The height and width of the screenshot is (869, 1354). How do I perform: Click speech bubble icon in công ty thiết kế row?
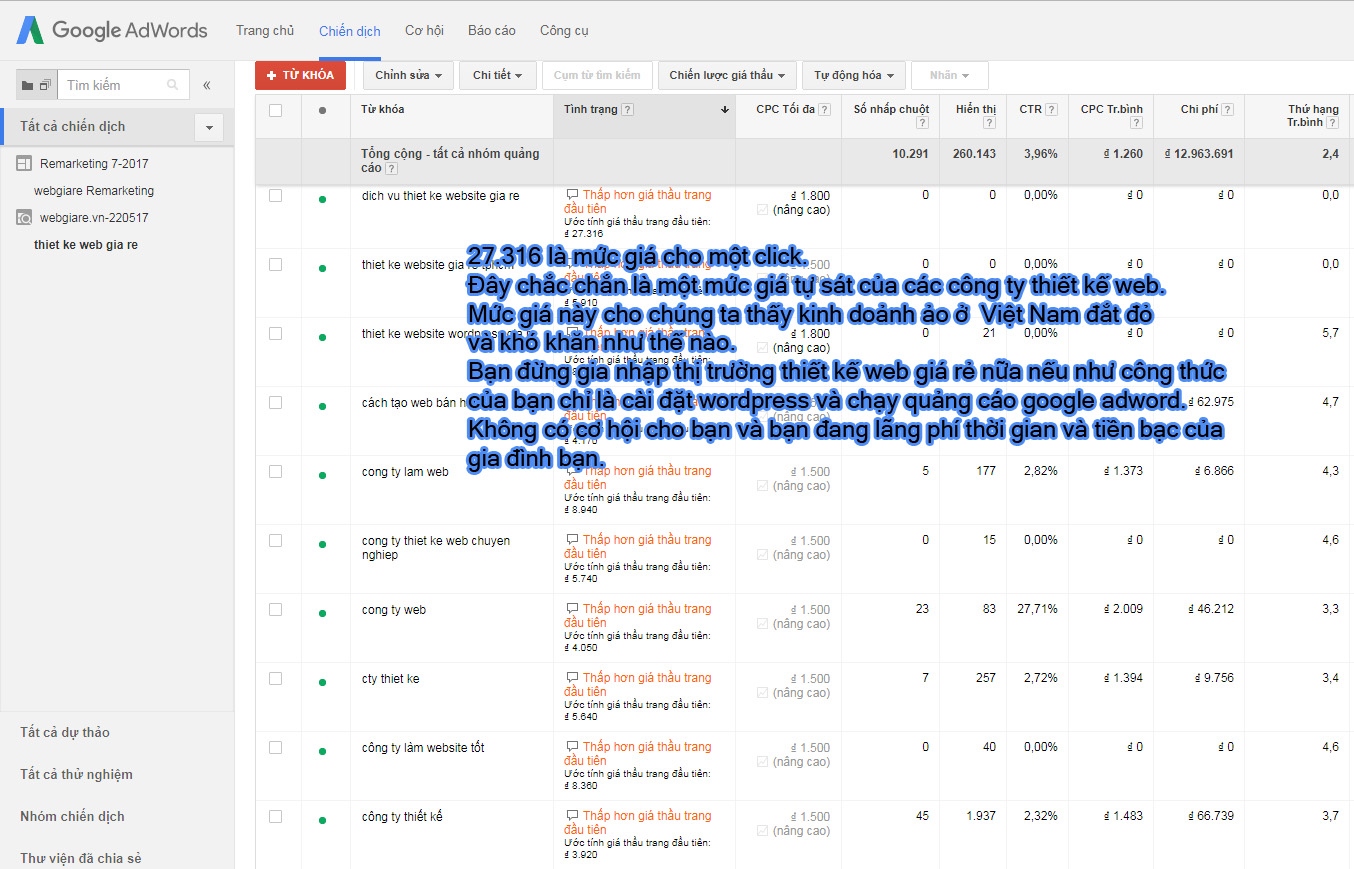pos(572,816)
